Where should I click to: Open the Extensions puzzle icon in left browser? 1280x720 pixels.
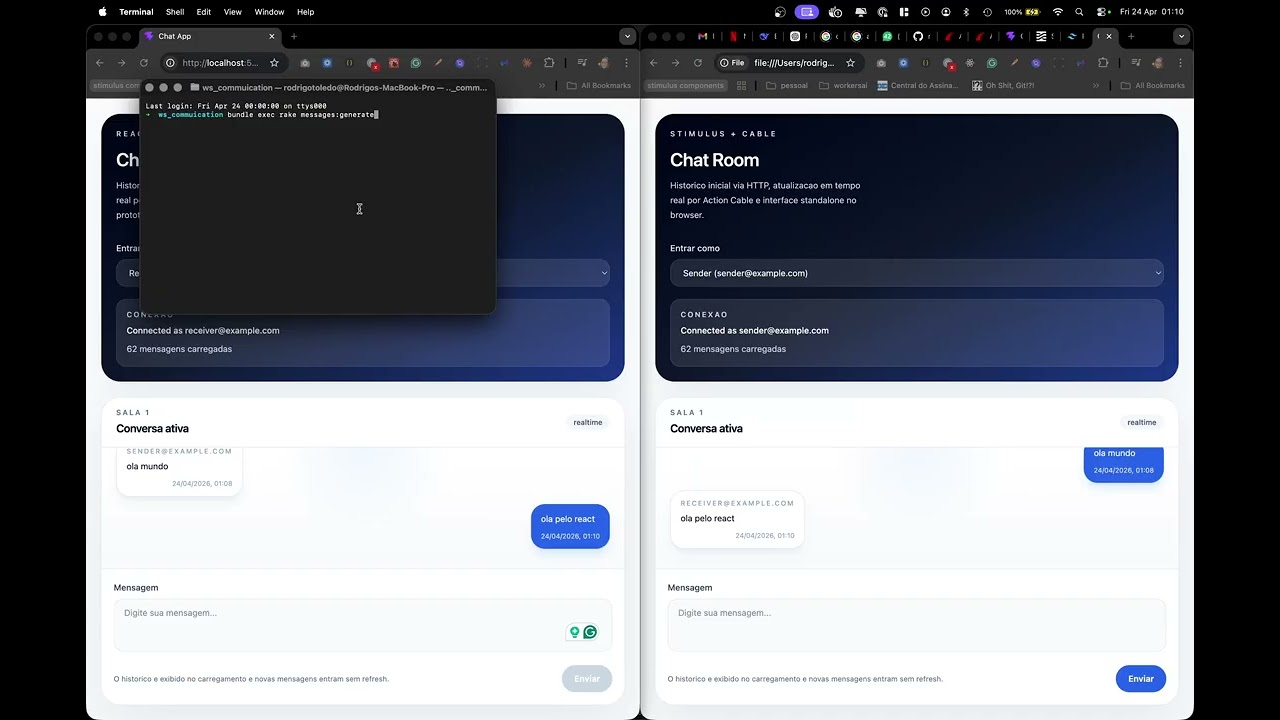549,63
